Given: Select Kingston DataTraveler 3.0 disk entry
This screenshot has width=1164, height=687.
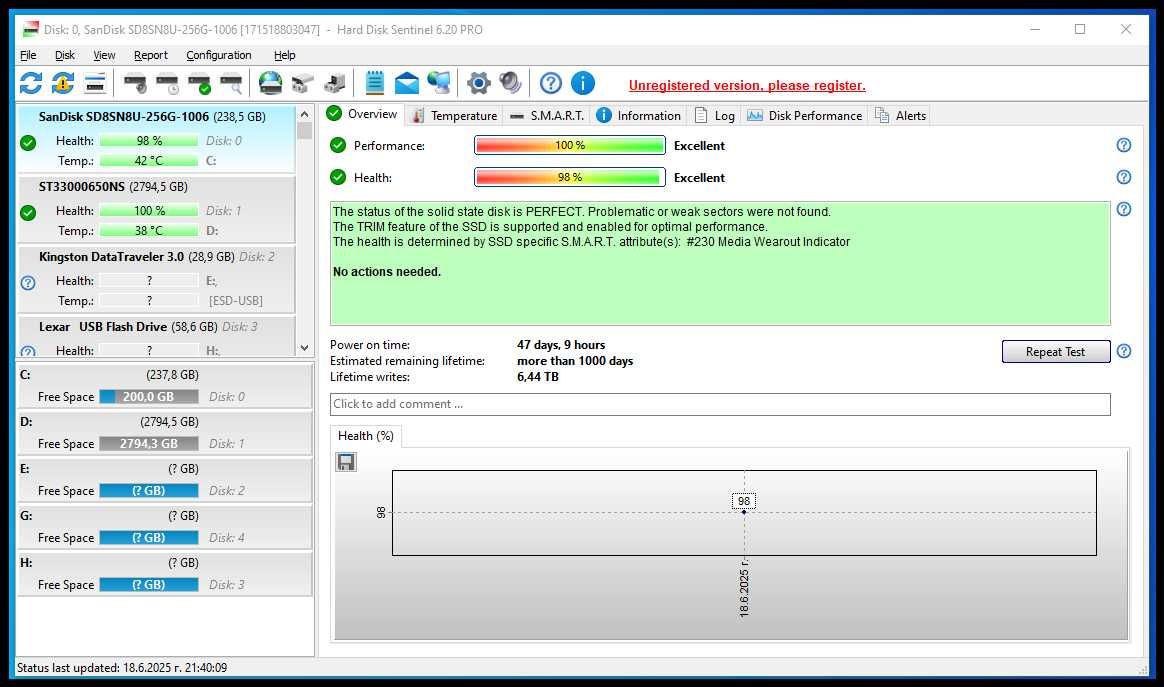Looking at the screenshot, I should click(x=156, y=280).
